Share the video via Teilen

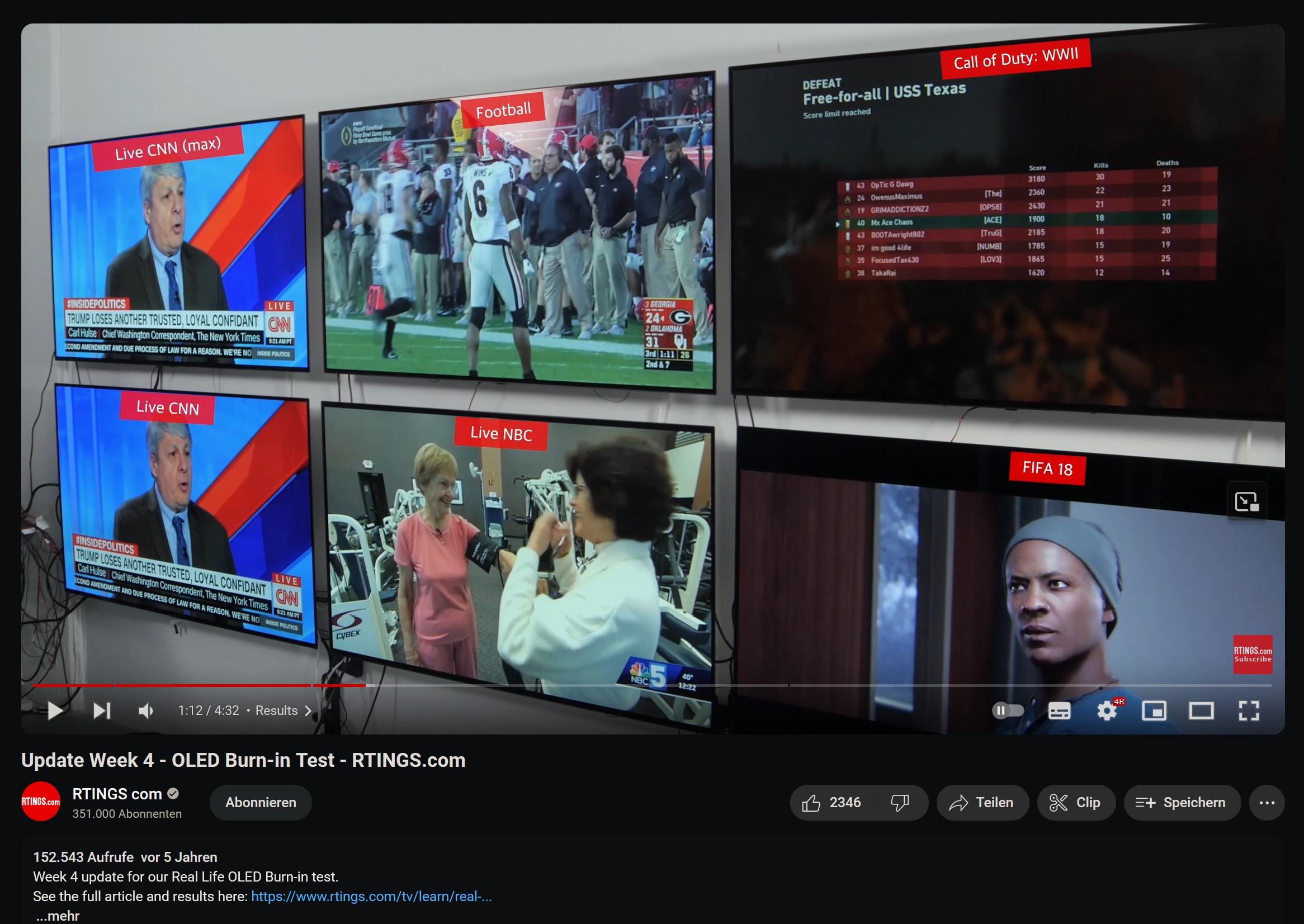click(982, 802)
